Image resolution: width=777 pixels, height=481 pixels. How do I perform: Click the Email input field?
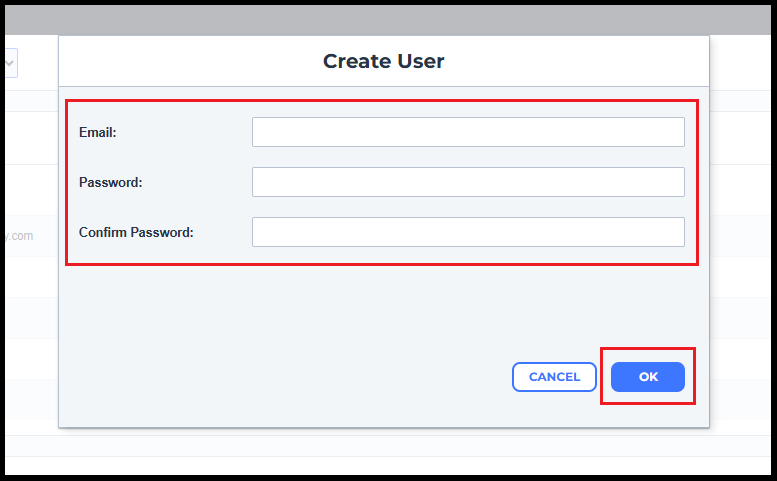tap(468, 132)
